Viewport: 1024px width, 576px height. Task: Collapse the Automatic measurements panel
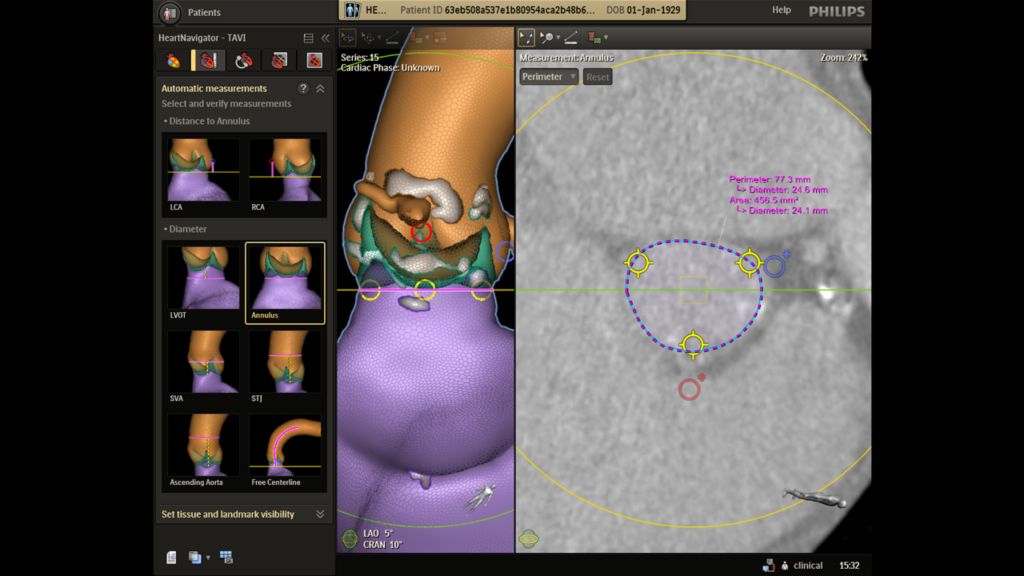320,89
